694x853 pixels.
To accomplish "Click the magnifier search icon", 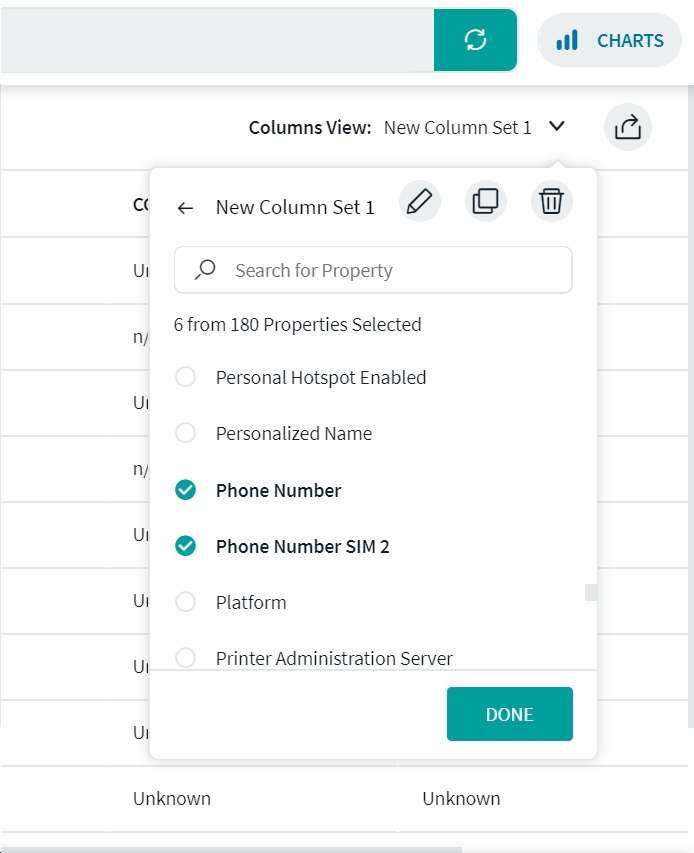I will point(206,270).
